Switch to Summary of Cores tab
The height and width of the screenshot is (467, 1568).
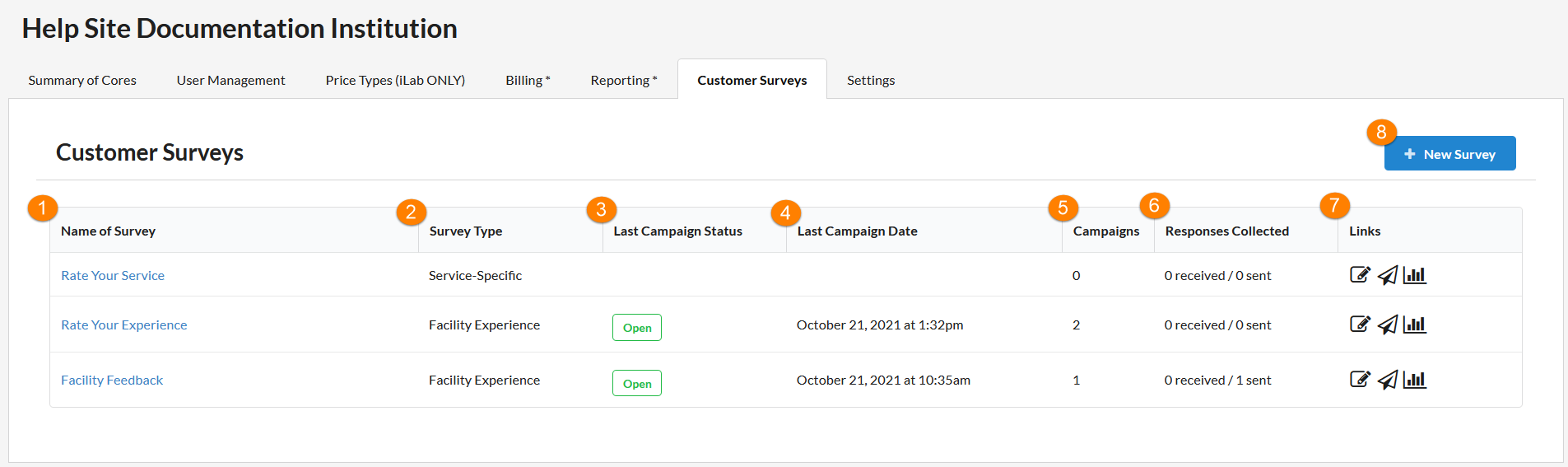(x=82, y=80)
